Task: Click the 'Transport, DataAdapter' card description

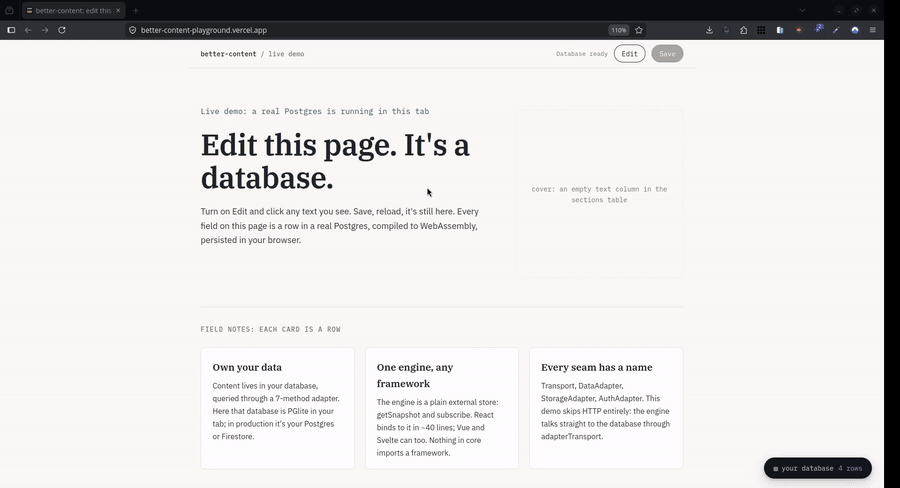Action: (606, 411)
